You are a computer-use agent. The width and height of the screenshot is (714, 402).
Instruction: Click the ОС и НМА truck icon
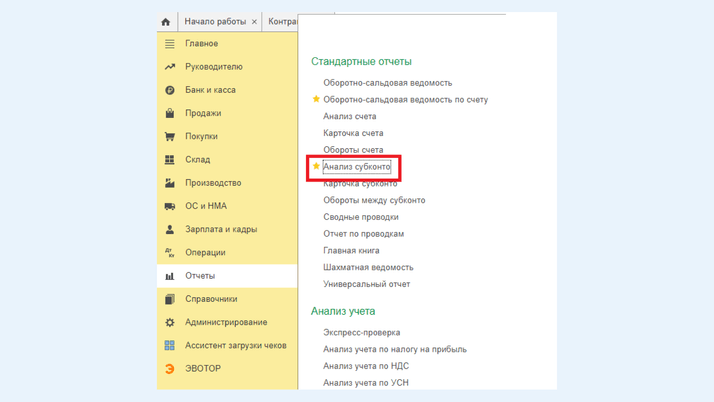pos(169,206)
